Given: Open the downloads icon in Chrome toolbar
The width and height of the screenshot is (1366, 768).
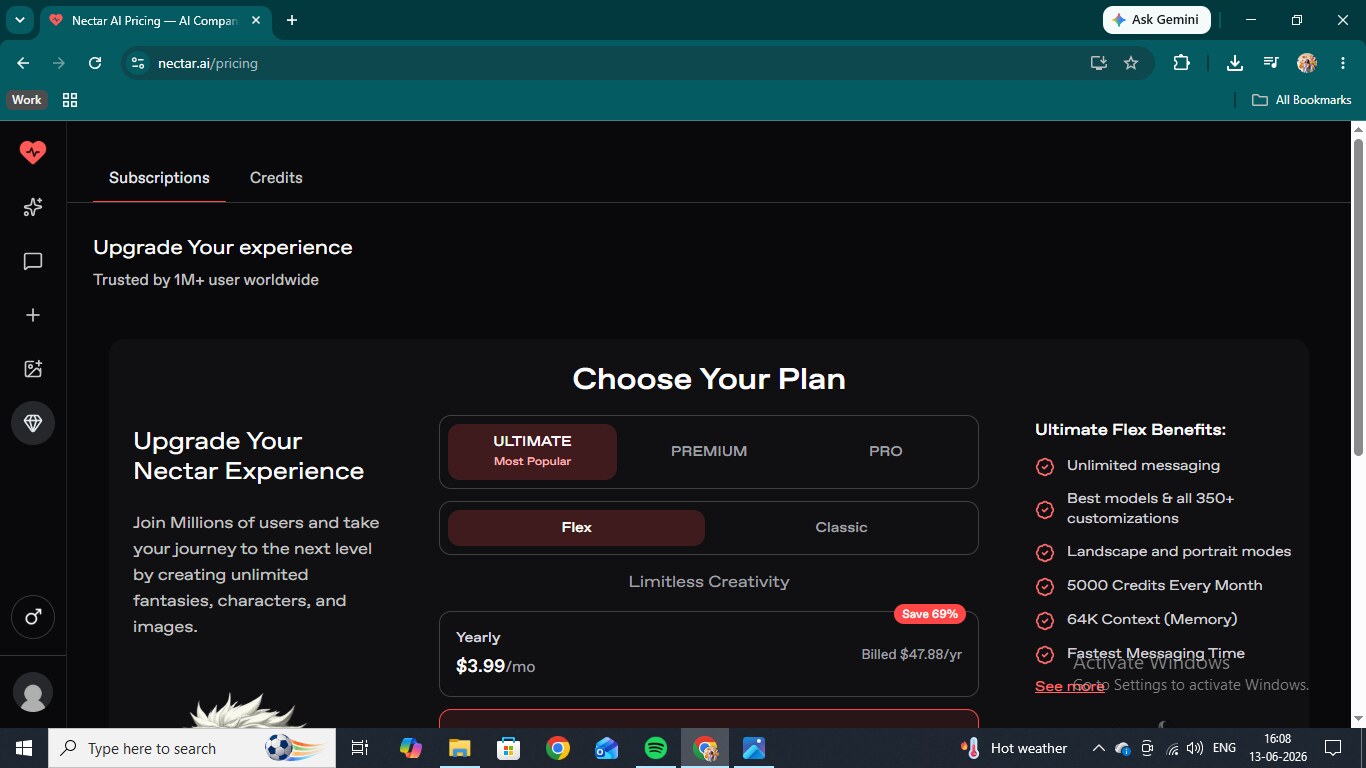Looking at the screenshot, I should 1235,63.
